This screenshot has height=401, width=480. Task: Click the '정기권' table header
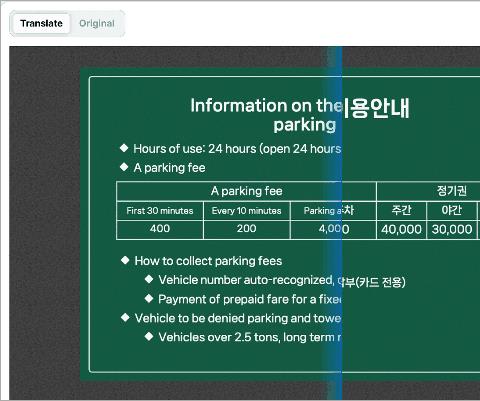452,191
